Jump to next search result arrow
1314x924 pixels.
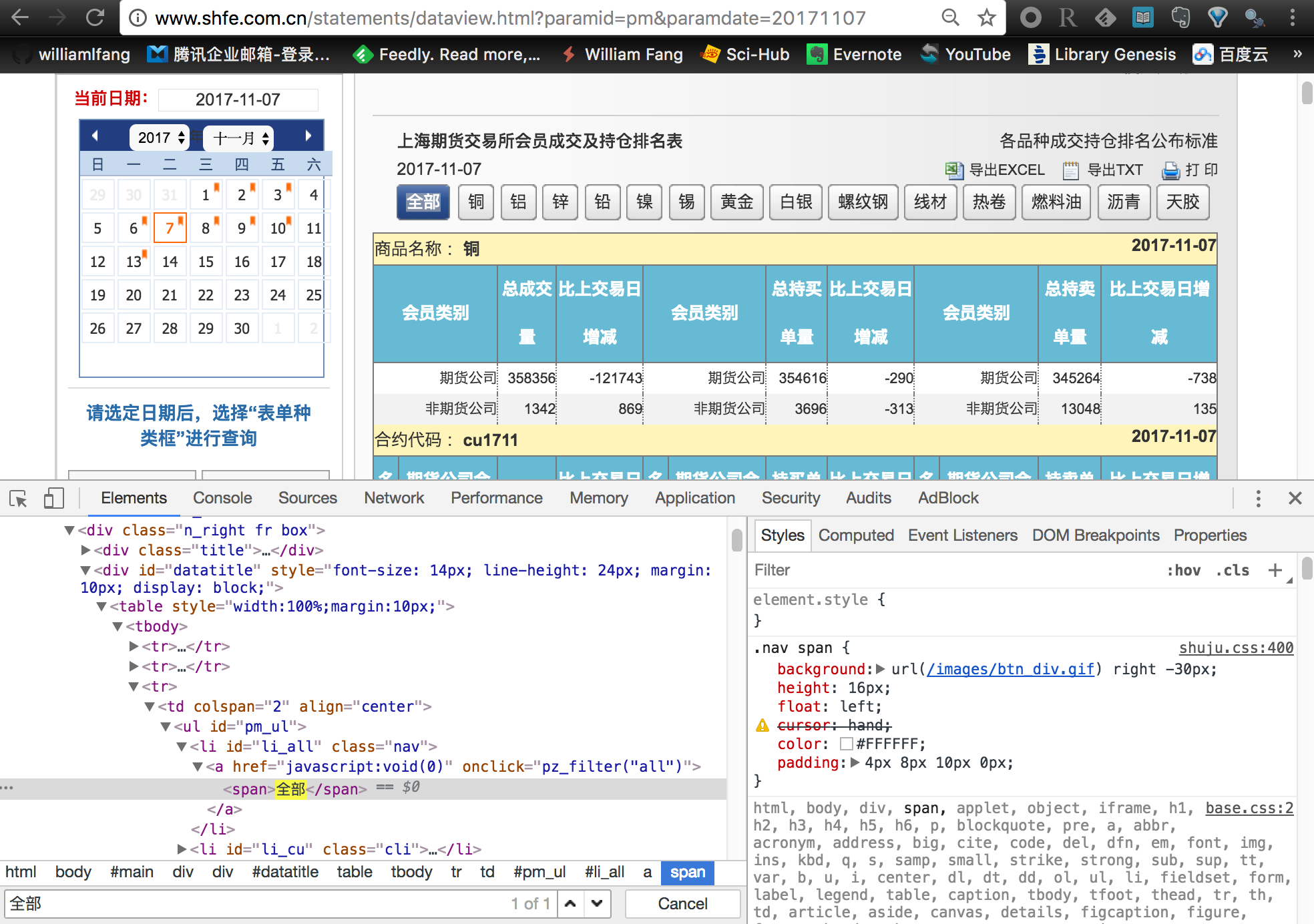click(x=597, y=903)
